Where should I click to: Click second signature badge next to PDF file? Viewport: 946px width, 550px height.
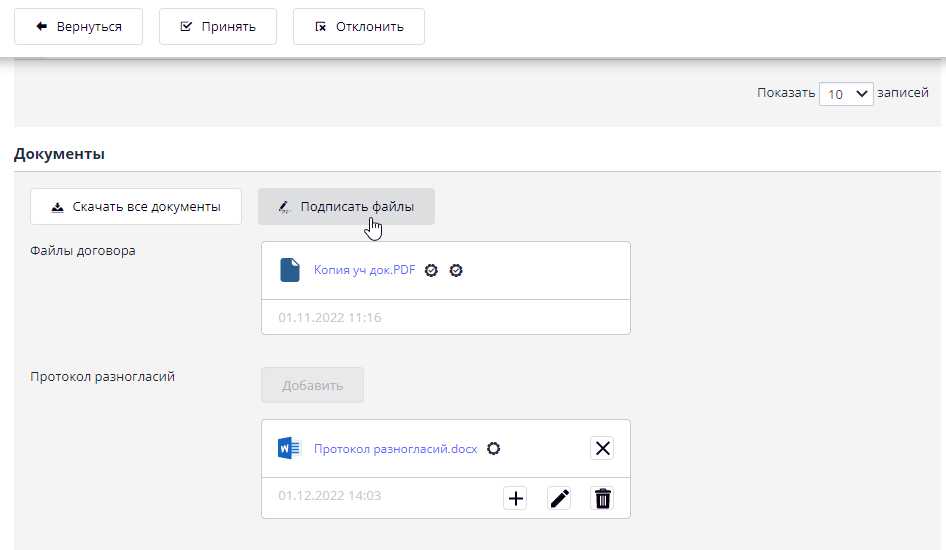[x=456, y=270]
